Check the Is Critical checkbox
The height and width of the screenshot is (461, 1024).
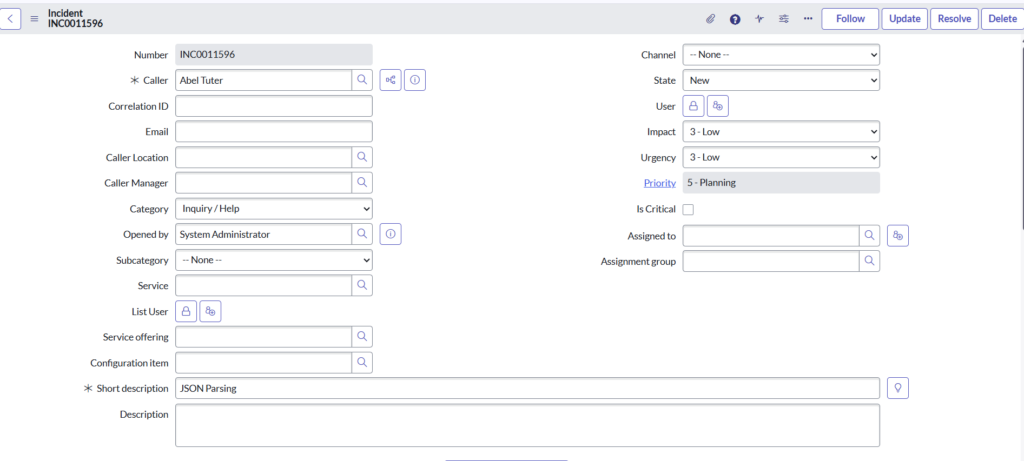(x=688, y=210)
